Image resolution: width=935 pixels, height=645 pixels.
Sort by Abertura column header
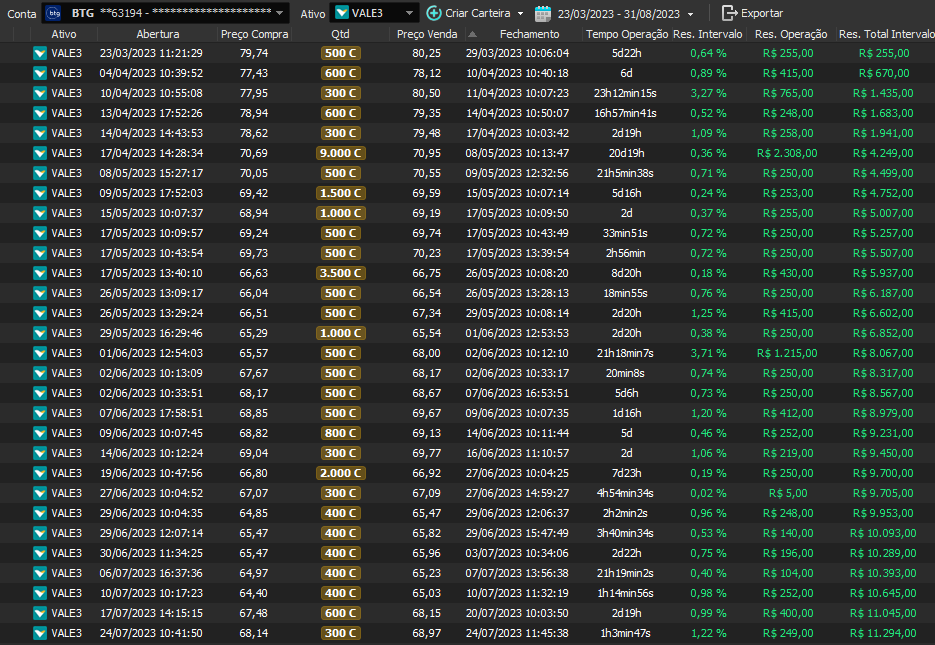tap(151, 34)
